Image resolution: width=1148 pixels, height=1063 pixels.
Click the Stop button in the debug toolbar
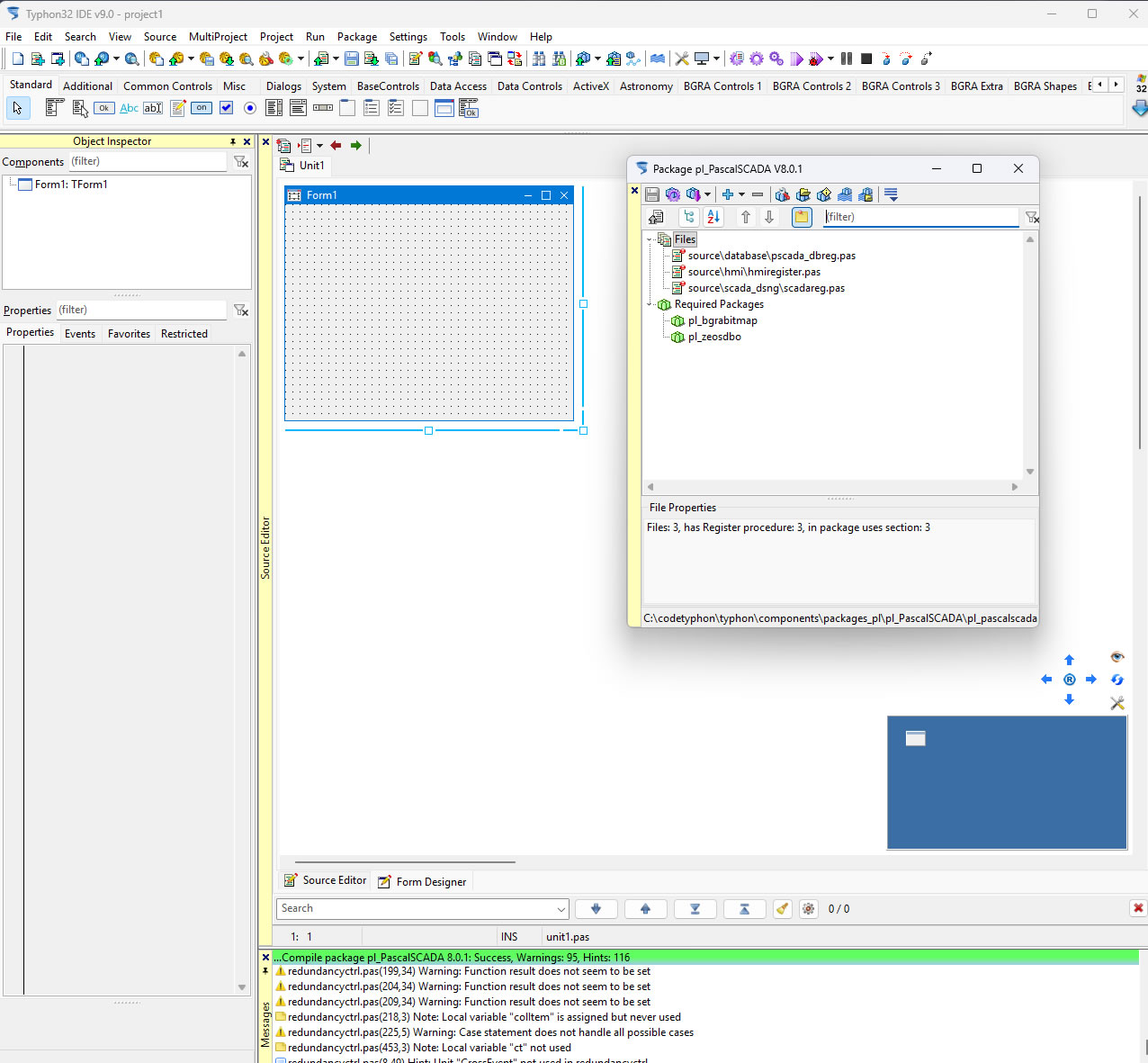(866, 59)
